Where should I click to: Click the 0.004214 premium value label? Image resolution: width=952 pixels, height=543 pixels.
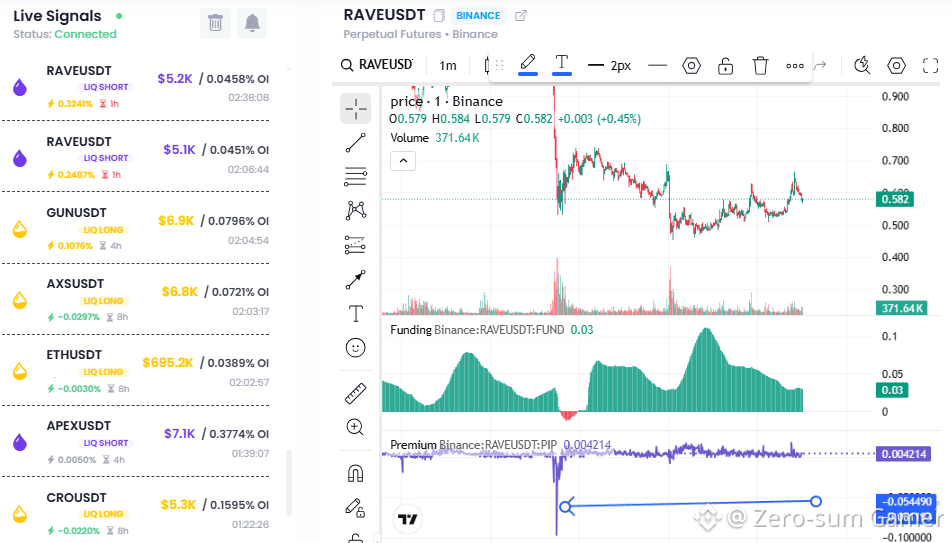pyautogui.click(x=903, y=454)
